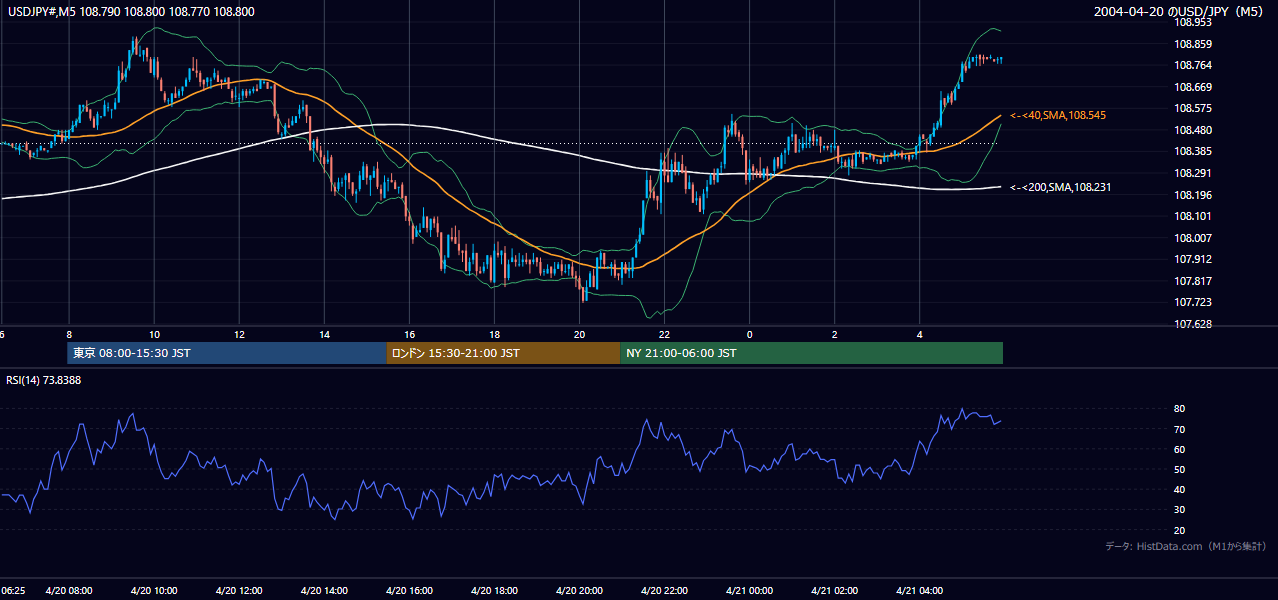Click the 4/20 10:00 date label
This screenshot has height=600, width=1278.
coord(154,591)
